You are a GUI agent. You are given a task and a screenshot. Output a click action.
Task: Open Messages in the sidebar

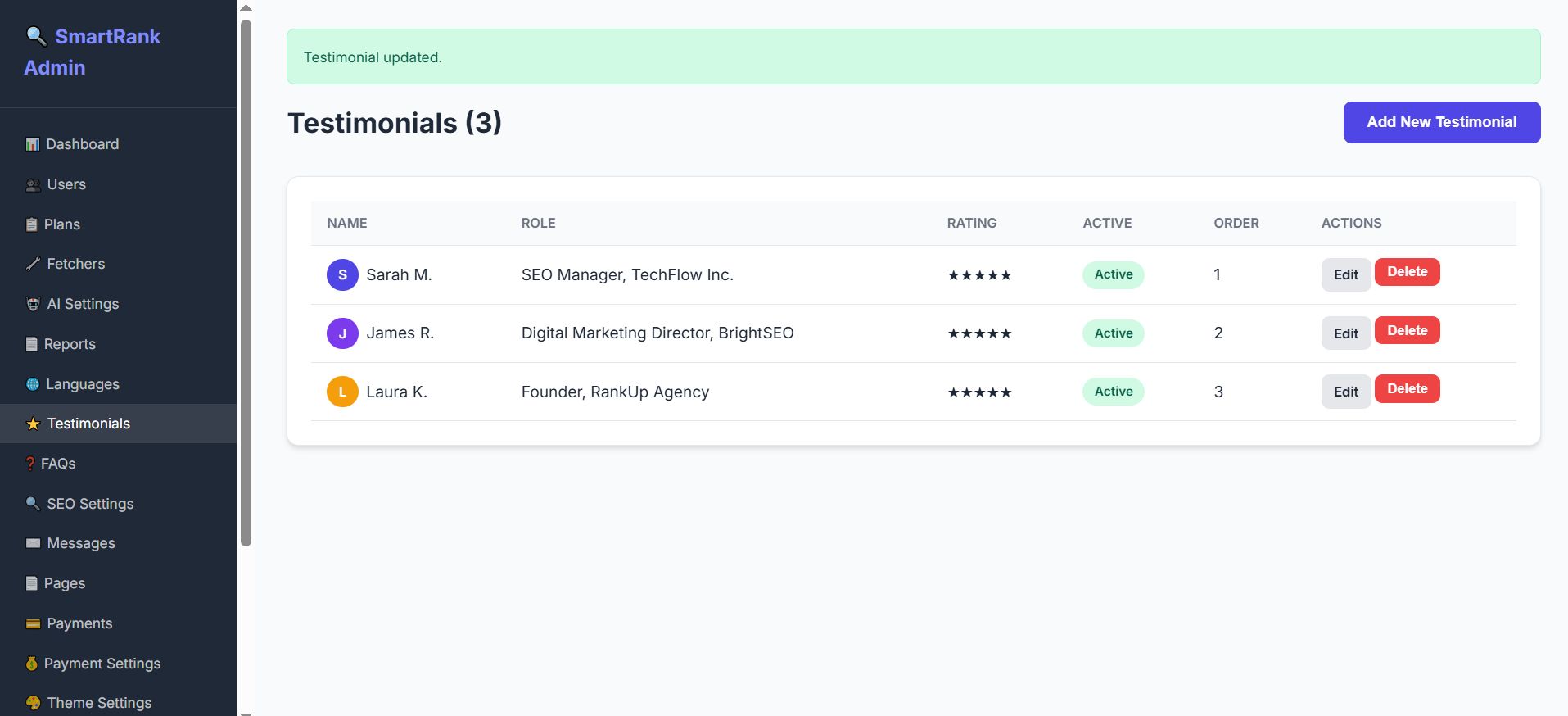click(81, 543)
